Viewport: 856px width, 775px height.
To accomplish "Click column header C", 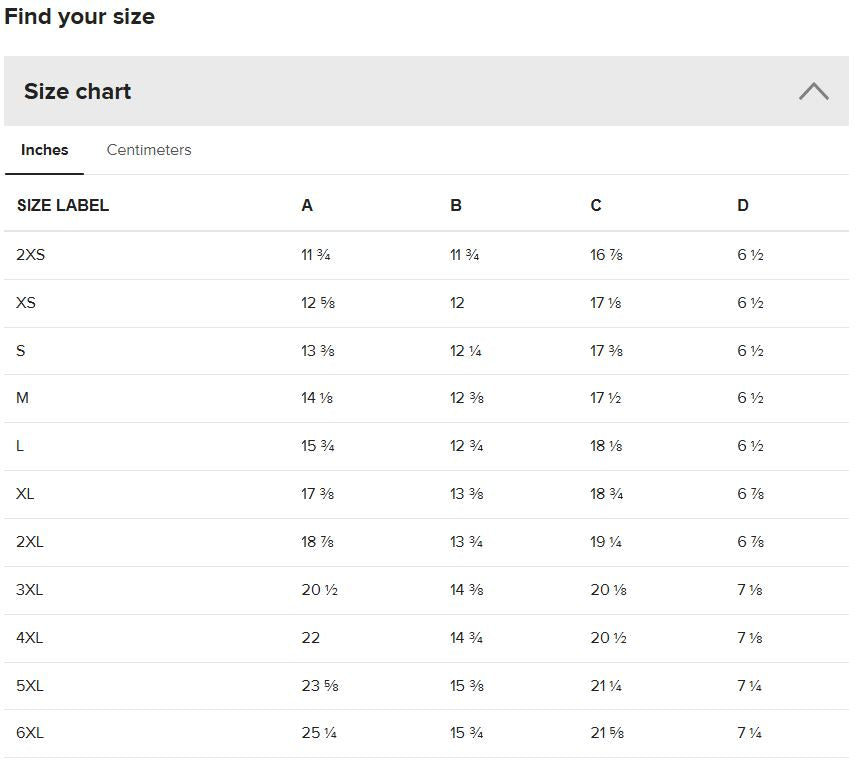I will 596,205.
